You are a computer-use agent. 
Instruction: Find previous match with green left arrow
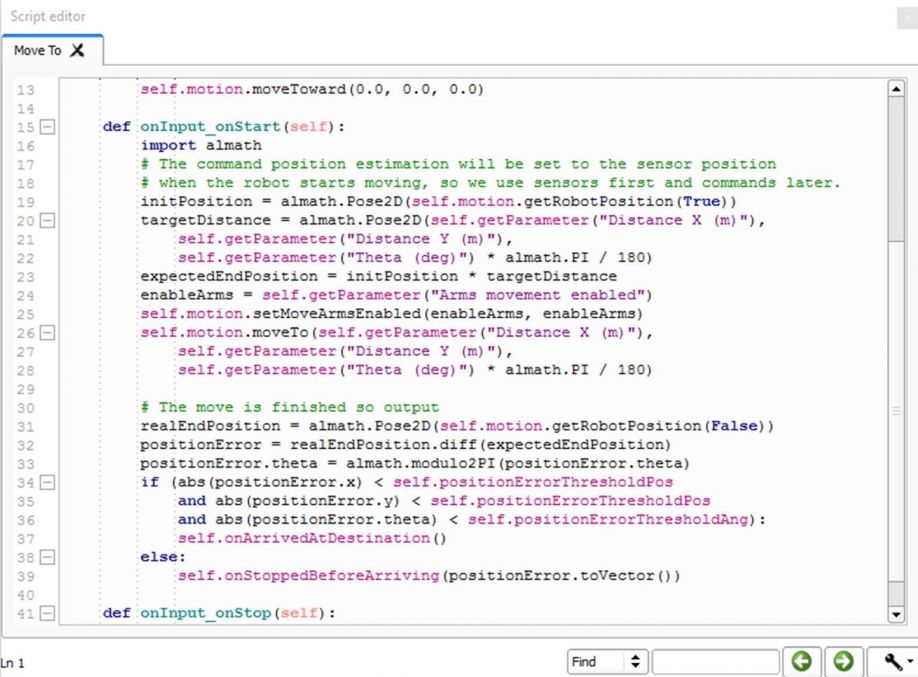point(801,662)
